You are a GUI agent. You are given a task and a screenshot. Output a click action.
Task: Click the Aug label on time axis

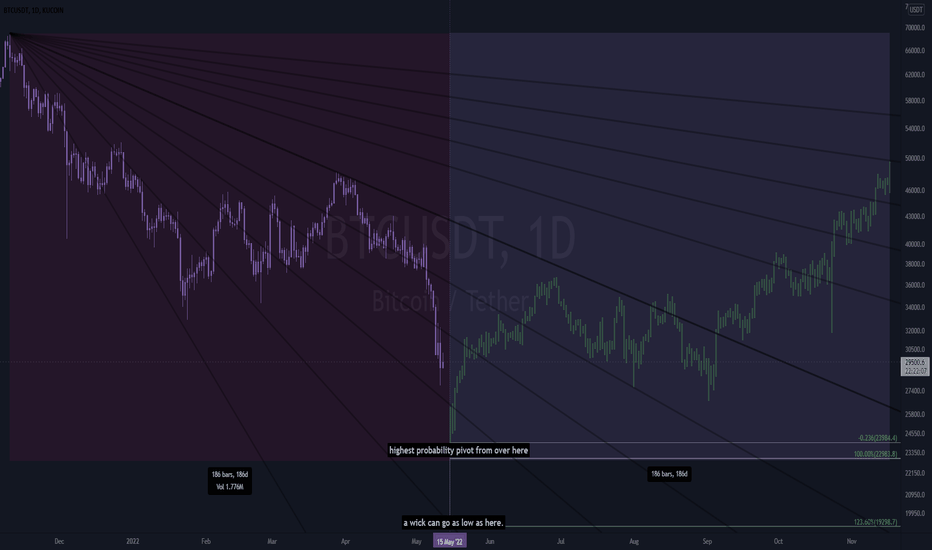tap(634, 542)
